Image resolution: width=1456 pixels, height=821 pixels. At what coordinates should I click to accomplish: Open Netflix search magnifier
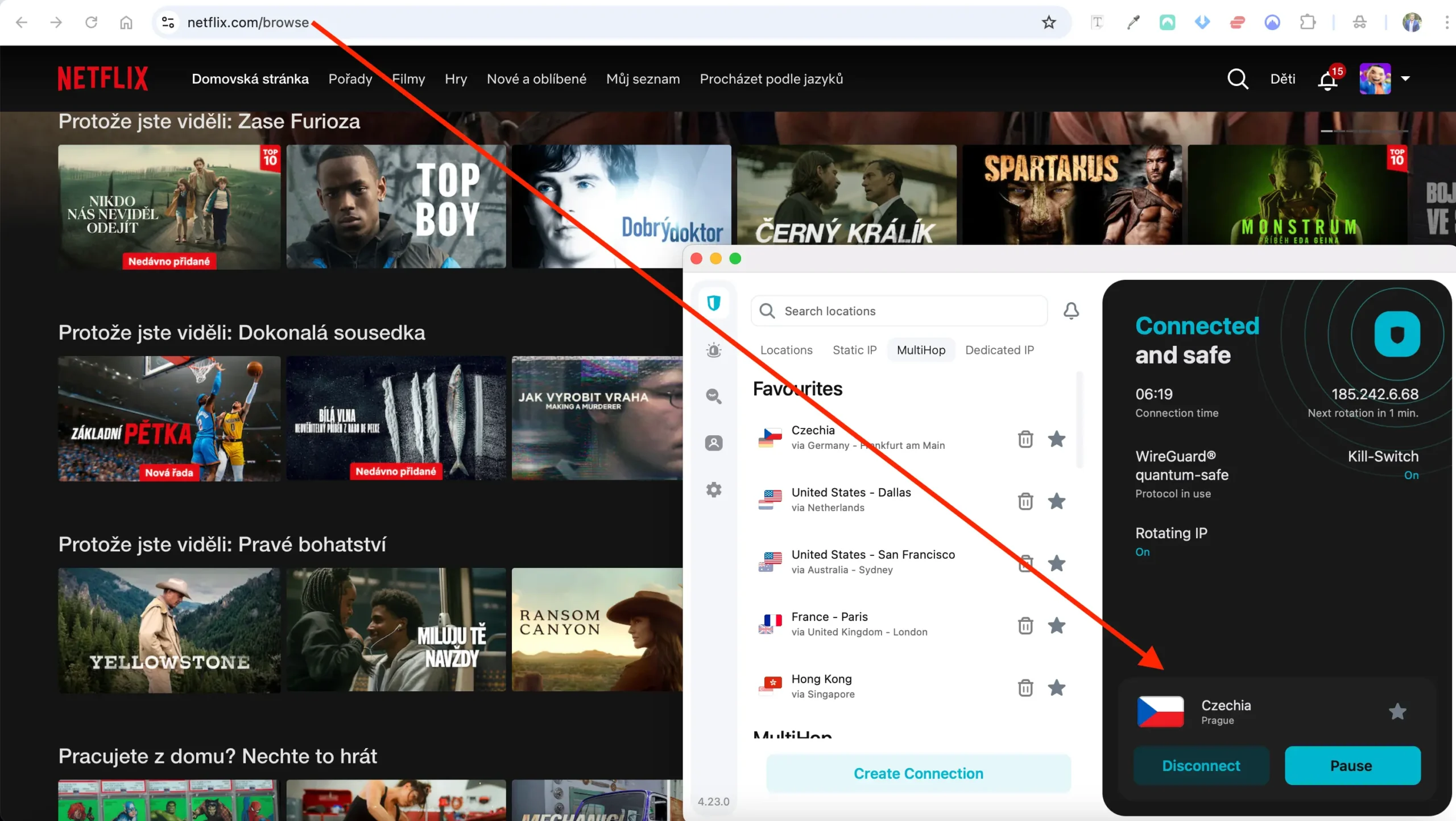1239,79
